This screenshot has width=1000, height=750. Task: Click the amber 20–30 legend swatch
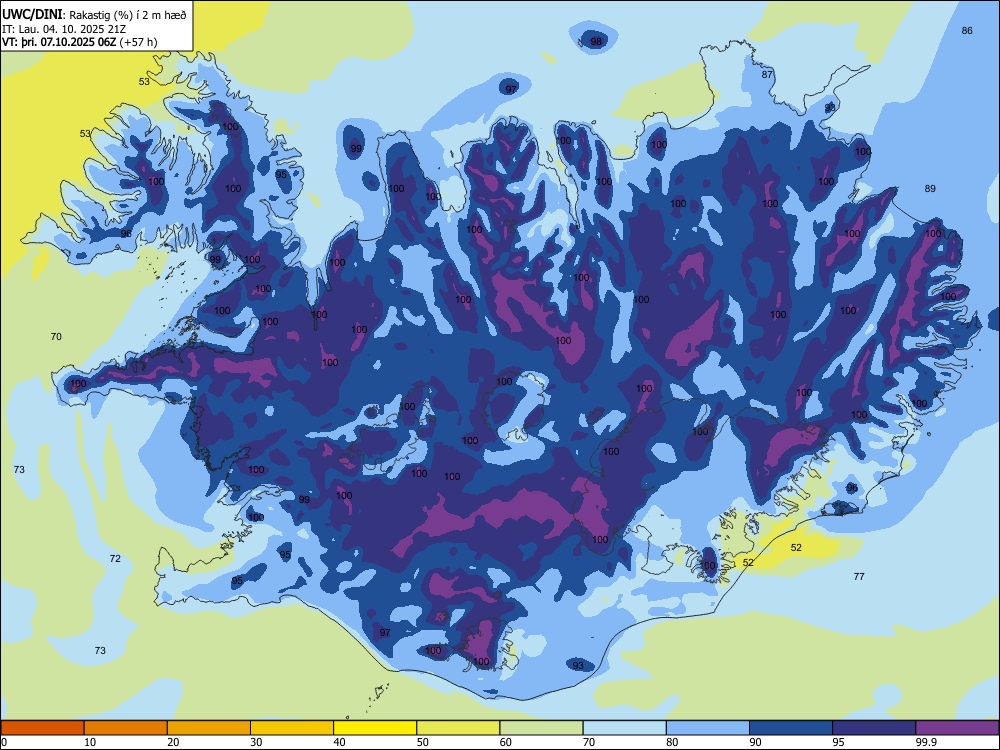209,728
